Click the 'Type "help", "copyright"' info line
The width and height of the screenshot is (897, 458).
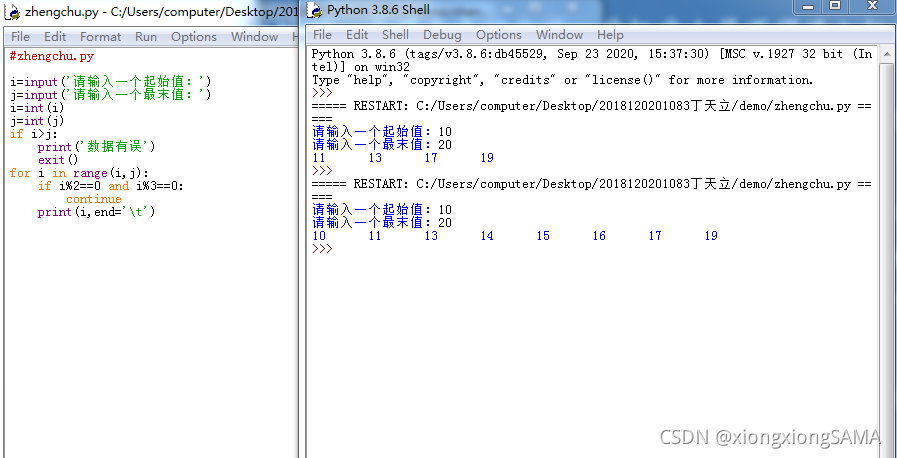562,80
